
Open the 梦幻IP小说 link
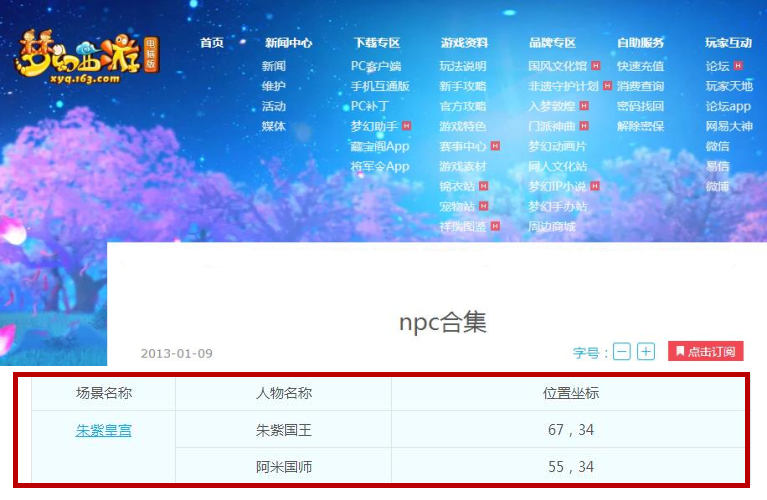[x=557, y=186]
